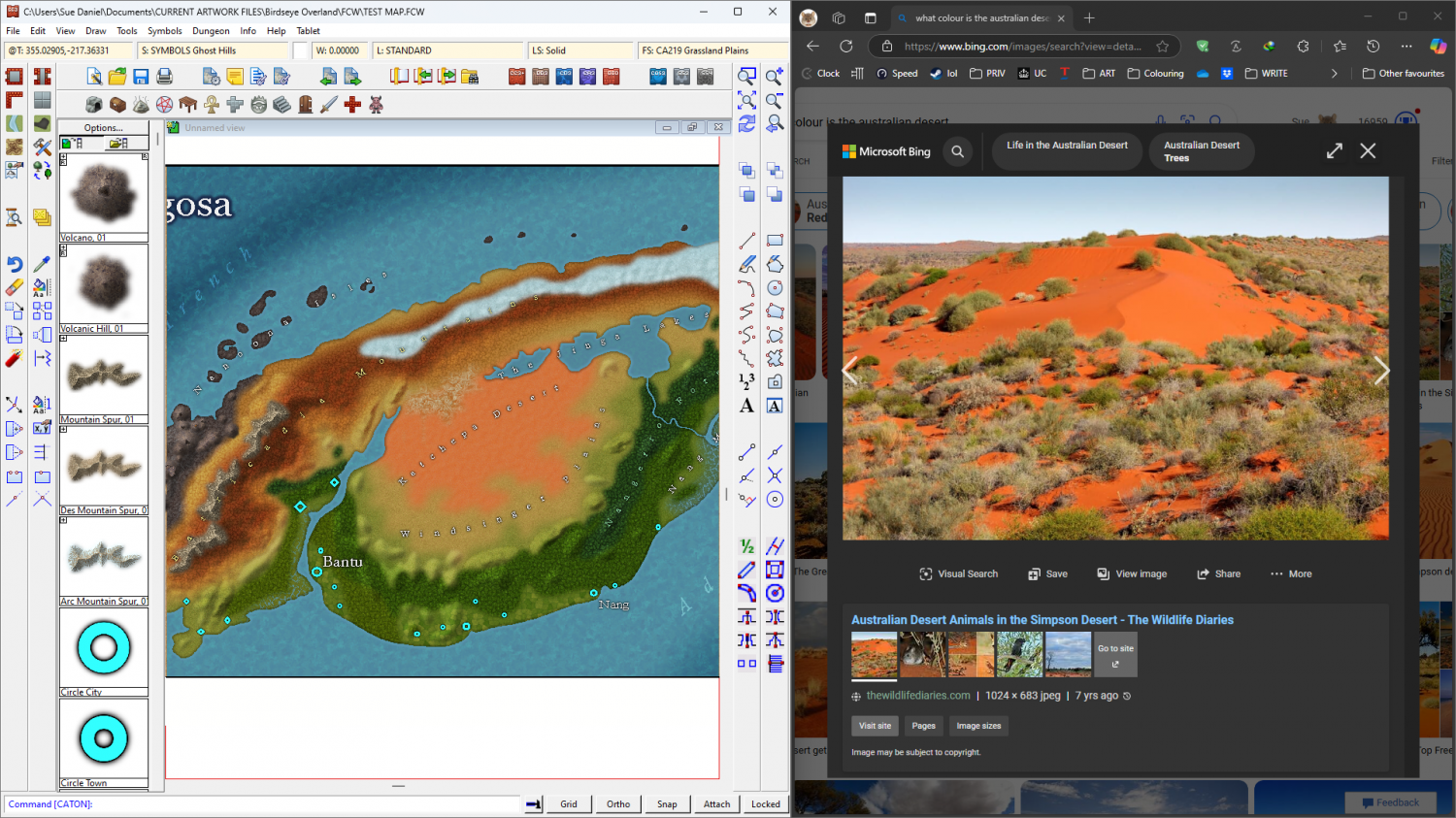
Task: Open the treasure chest symbol catalog
Action: click(117, 104)
